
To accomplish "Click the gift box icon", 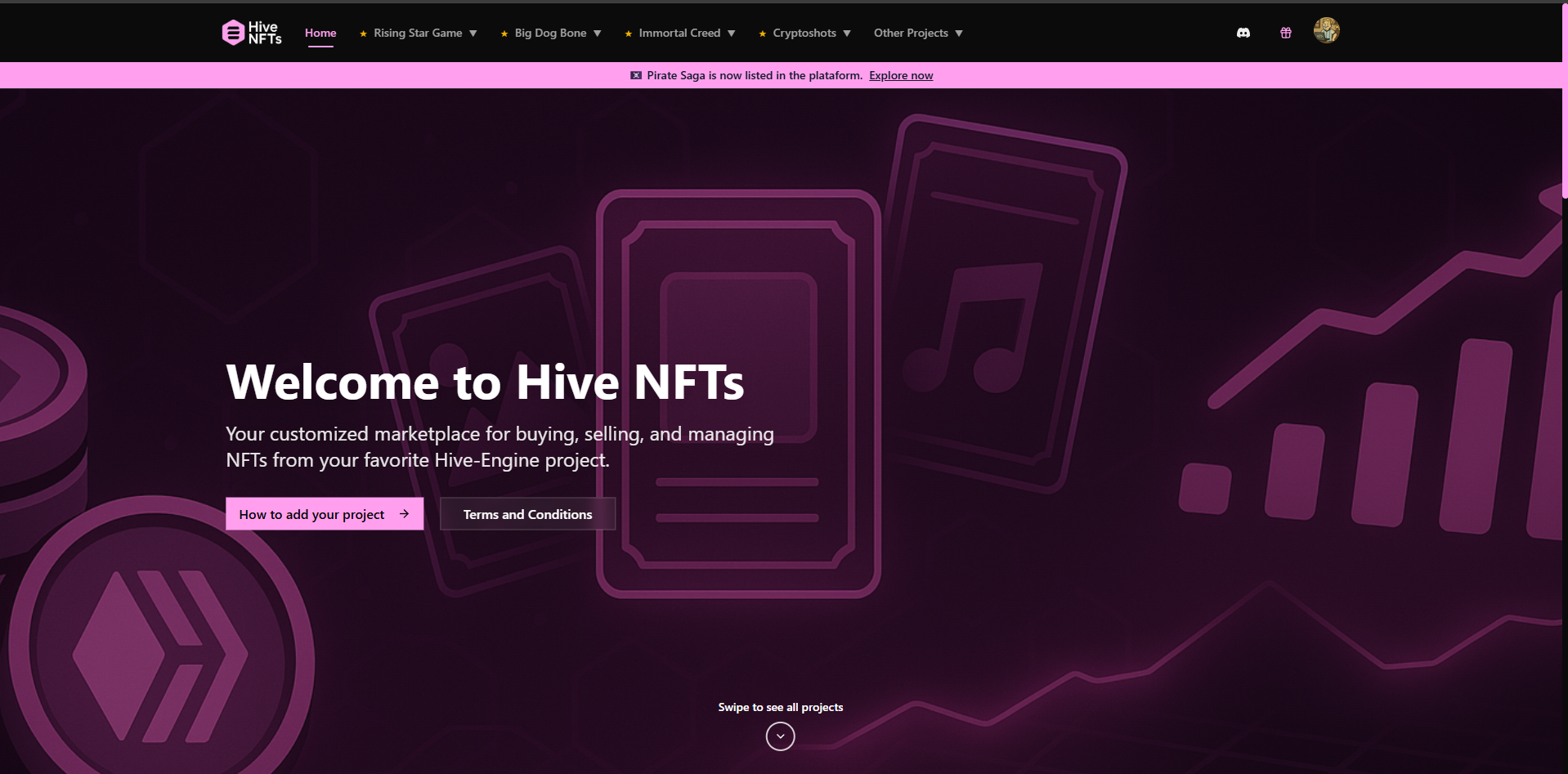I will click(x=1285, y=33).
